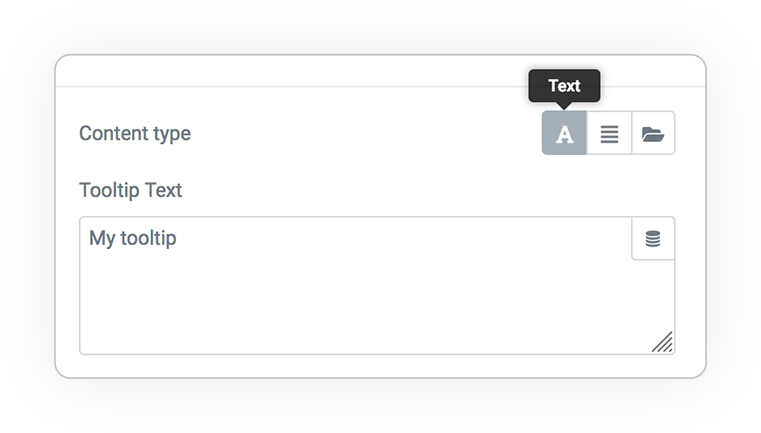This screenshot has width=761, height=433.
Task: Open dynamic tags database icon
Action: pyautogui.click(x=653, y=238)
